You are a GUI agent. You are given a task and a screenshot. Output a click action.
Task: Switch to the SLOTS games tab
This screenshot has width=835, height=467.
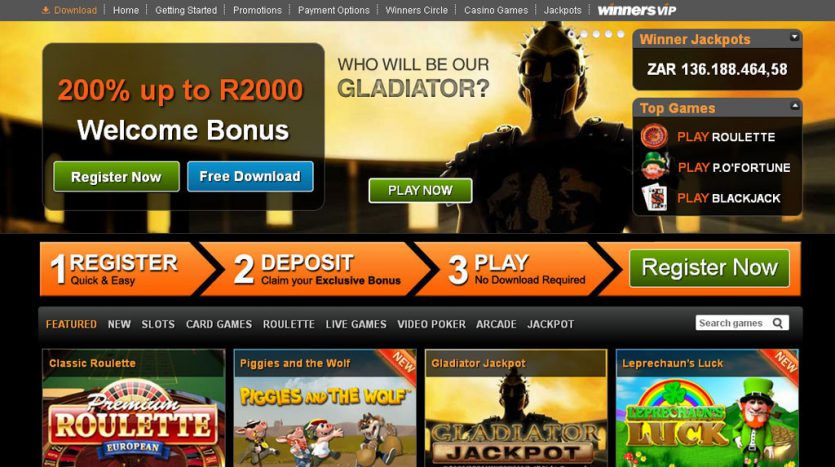(x=158, y=324)
